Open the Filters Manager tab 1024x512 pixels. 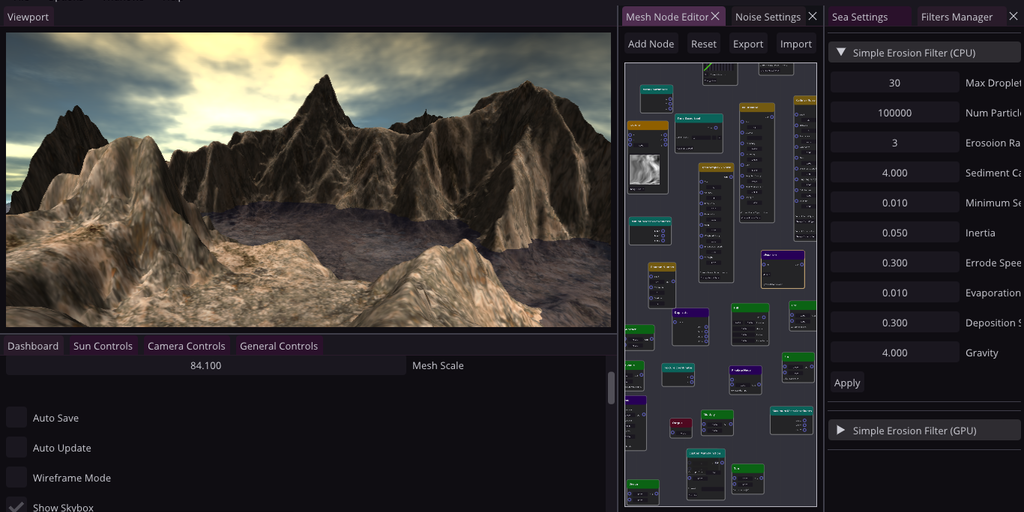click(x=956, y=17)
